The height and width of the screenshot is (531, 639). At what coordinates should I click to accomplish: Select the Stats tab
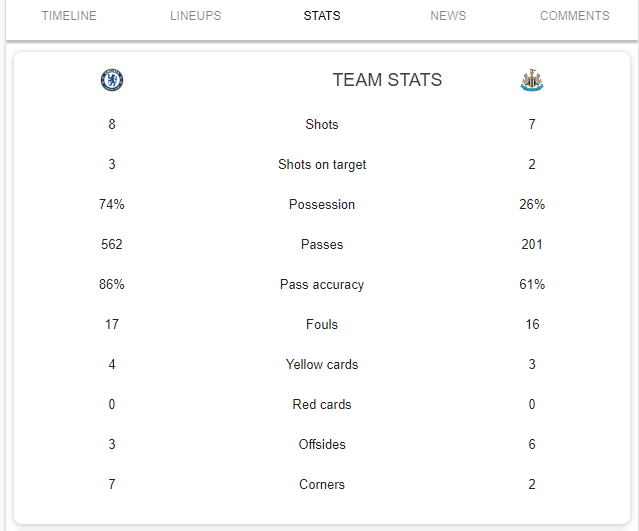tap(322, 16)
